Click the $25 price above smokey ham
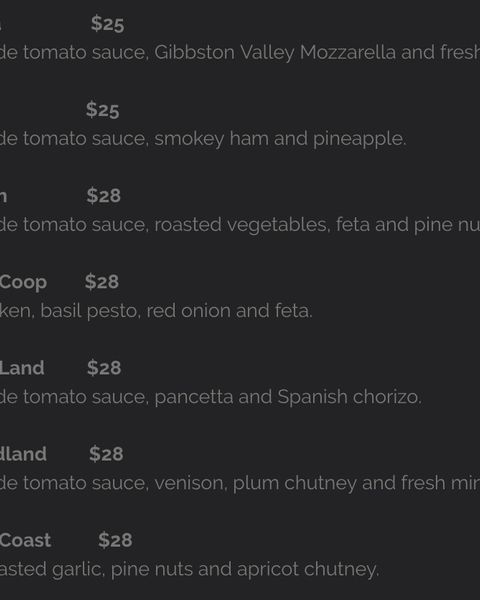480x600 pixels. (103, 110)
